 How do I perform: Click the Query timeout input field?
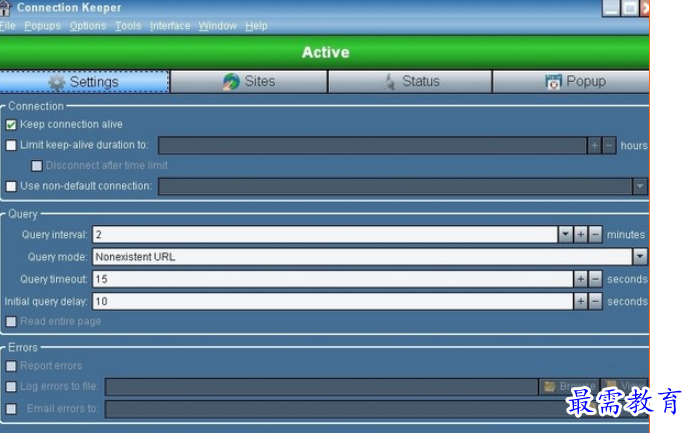333,279
